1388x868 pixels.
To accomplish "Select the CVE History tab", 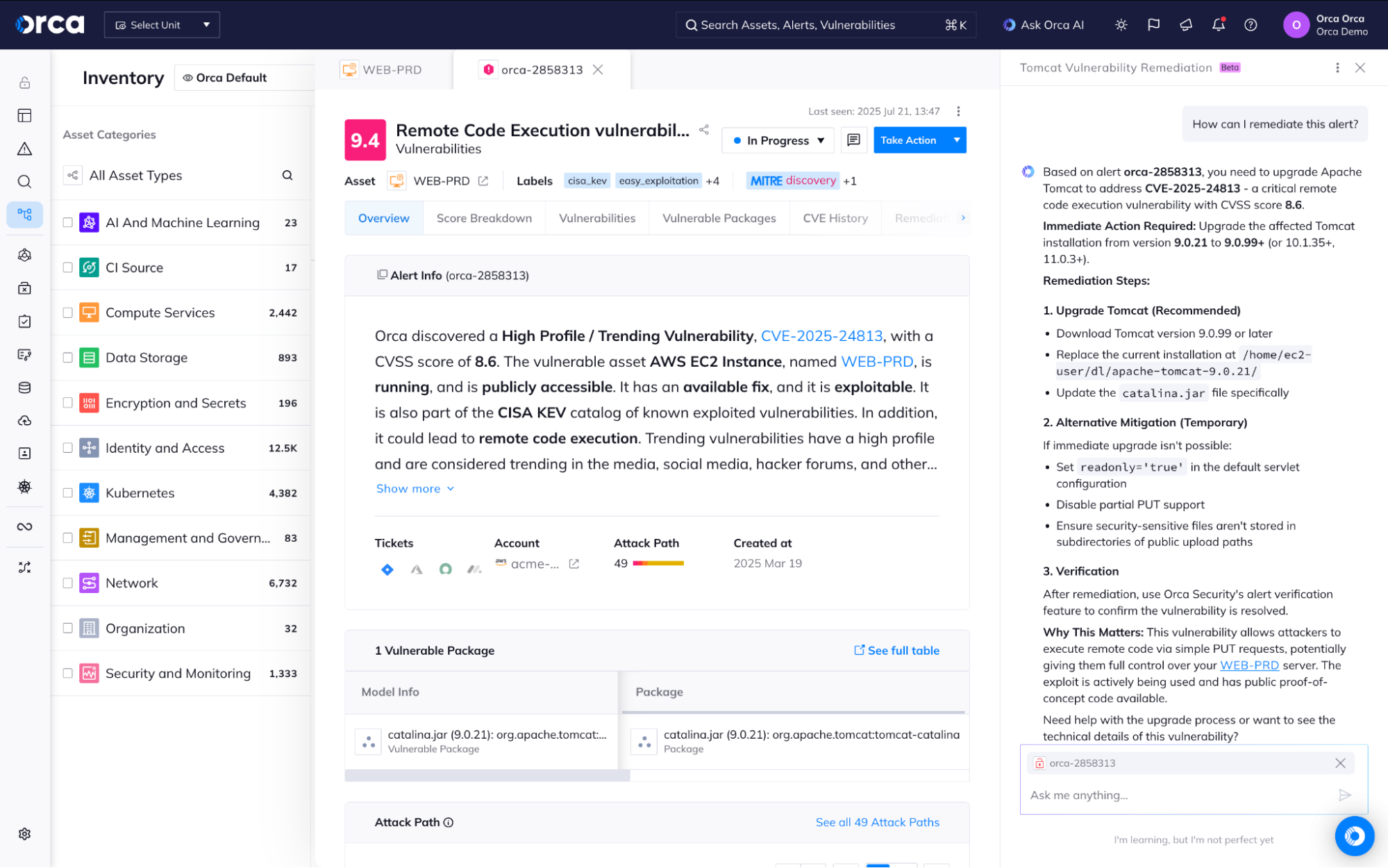I will [835, 219].
